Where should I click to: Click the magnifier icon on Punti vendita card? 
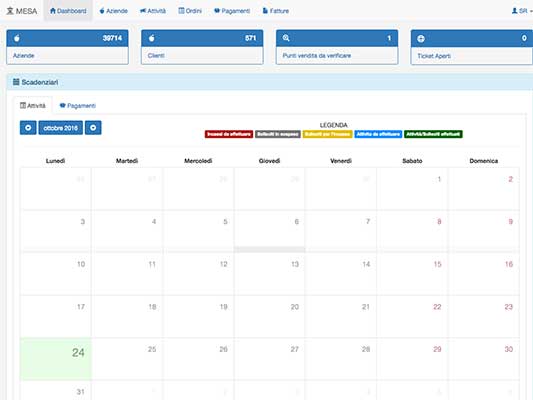(x=286, y=38)
